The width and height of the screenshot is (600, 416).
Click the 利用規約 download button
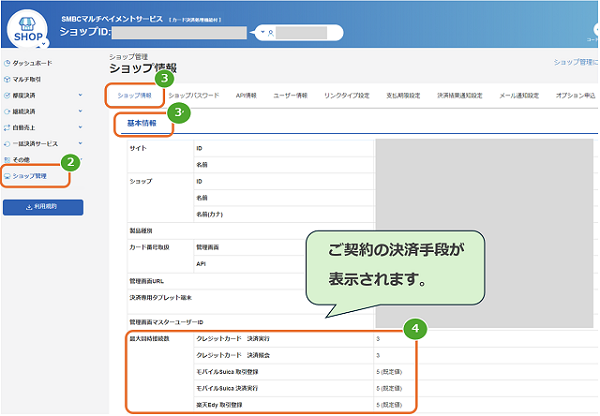[43, 207]
